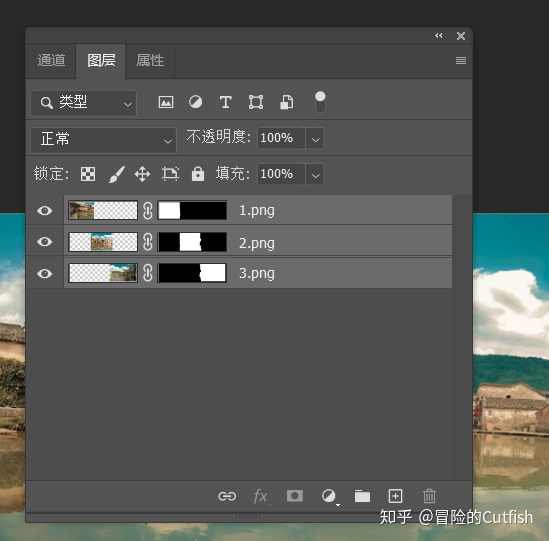Create new fill or adjustment layer
Image resolution: width=549 pixels, height=541 pixels.
coord(329,497)
